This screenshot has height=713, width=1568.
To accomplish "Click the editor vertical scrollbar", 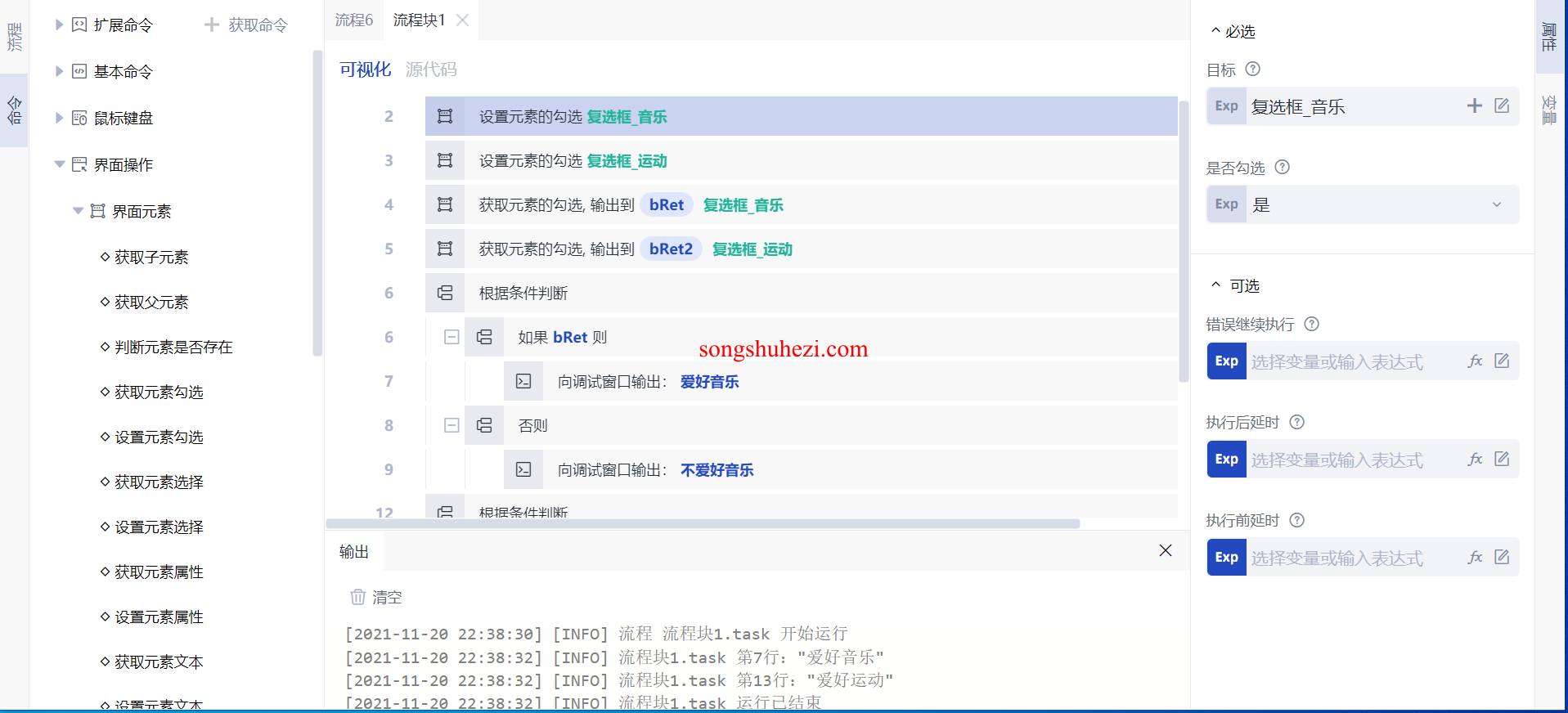I will click(x=1184, y=241).
